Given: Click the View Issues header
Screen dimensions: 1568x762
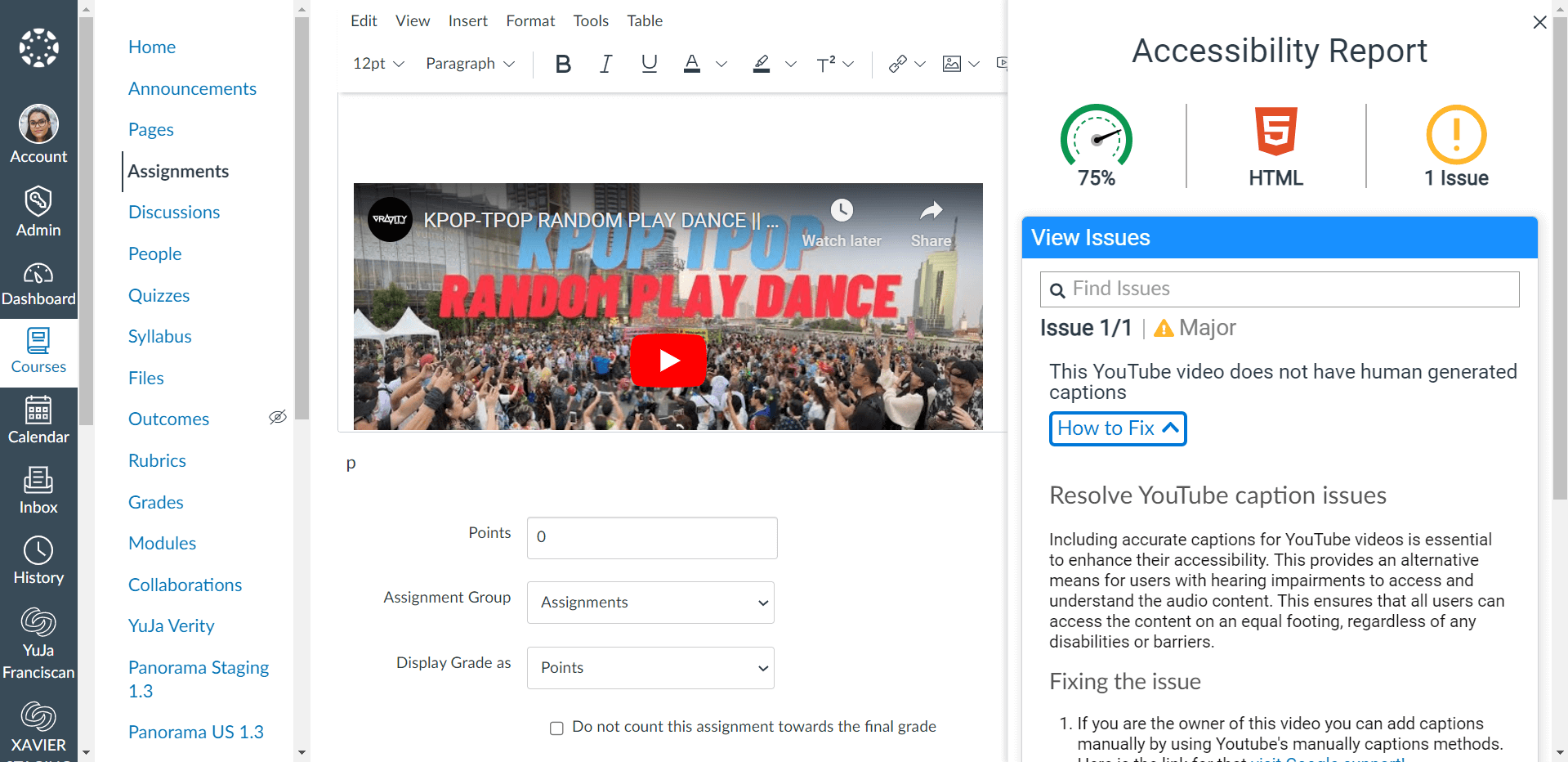Looking at the screenshot, I should coord(1280,238).
